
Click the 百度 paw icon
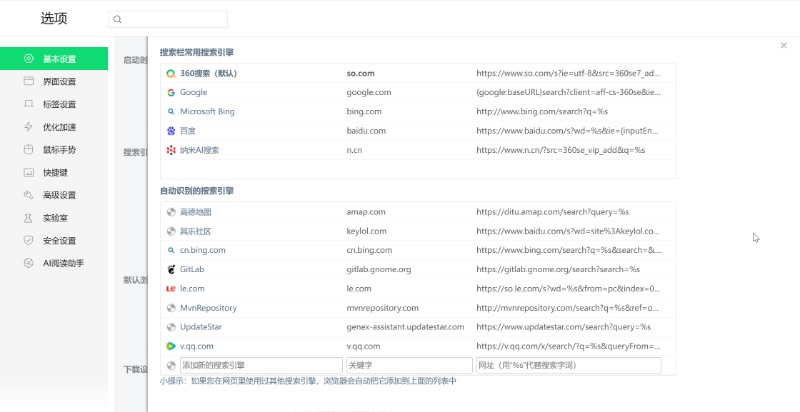point(171,131)
